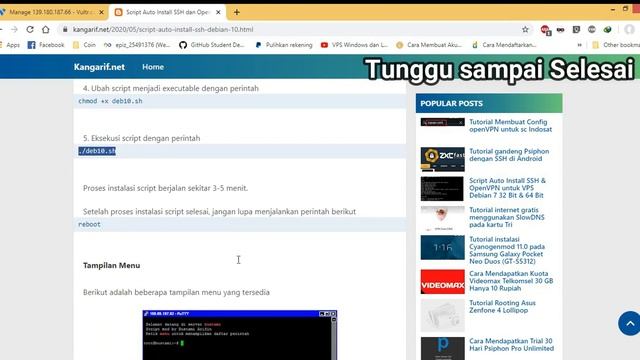Close the Script Auto Install SSH tab
Screen dimensions: 640x360
coord(218,12)
